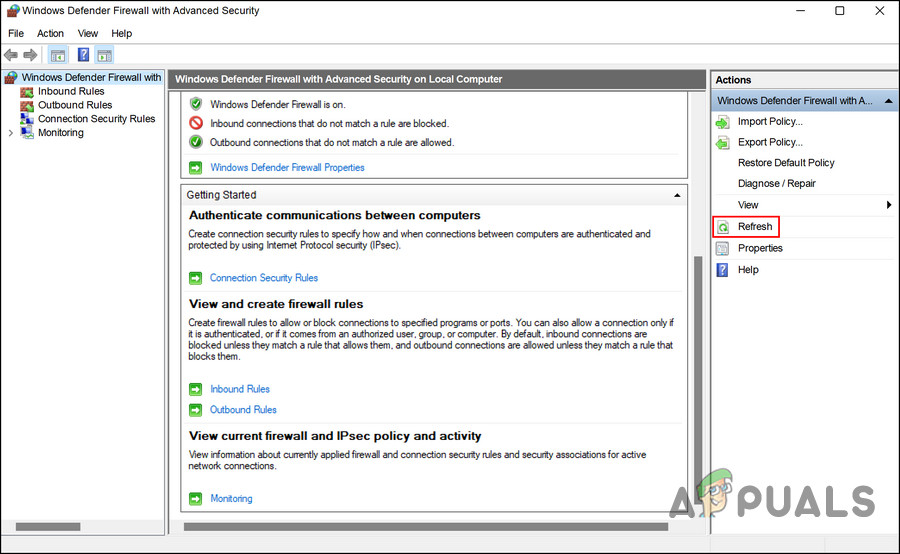Toggle the Show/Hide Action Pane toolbar icon
The width and height of the screenshot is (900, 554).
(x=104, y=55)
